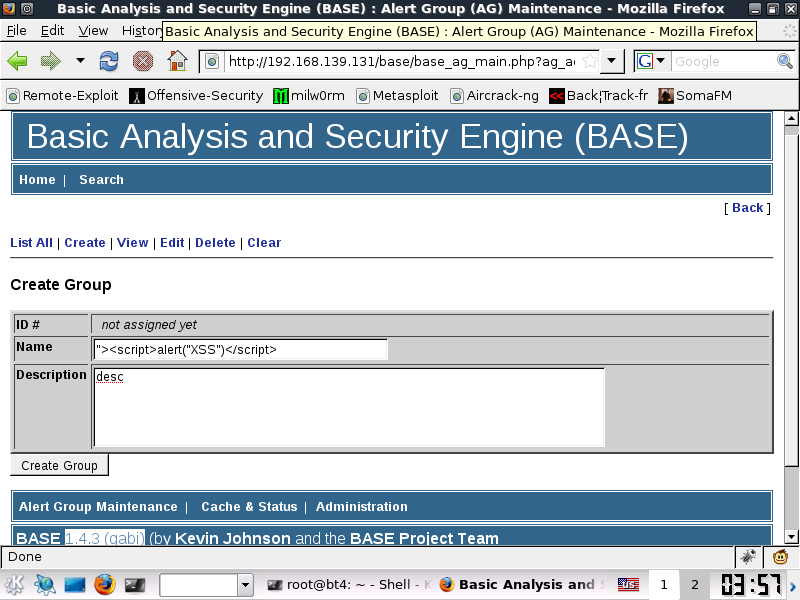Viewport: 800px width, 600px height.
Task: Click the Back link
Action: (x=747, y=208)
